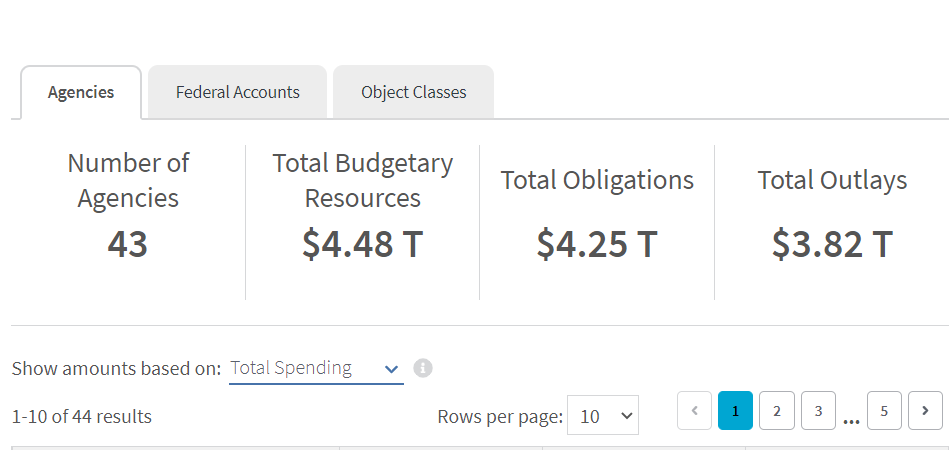
Task: Click the Total Budgetary Resources $4.48 T figure
Action: [x=363, y=244]
